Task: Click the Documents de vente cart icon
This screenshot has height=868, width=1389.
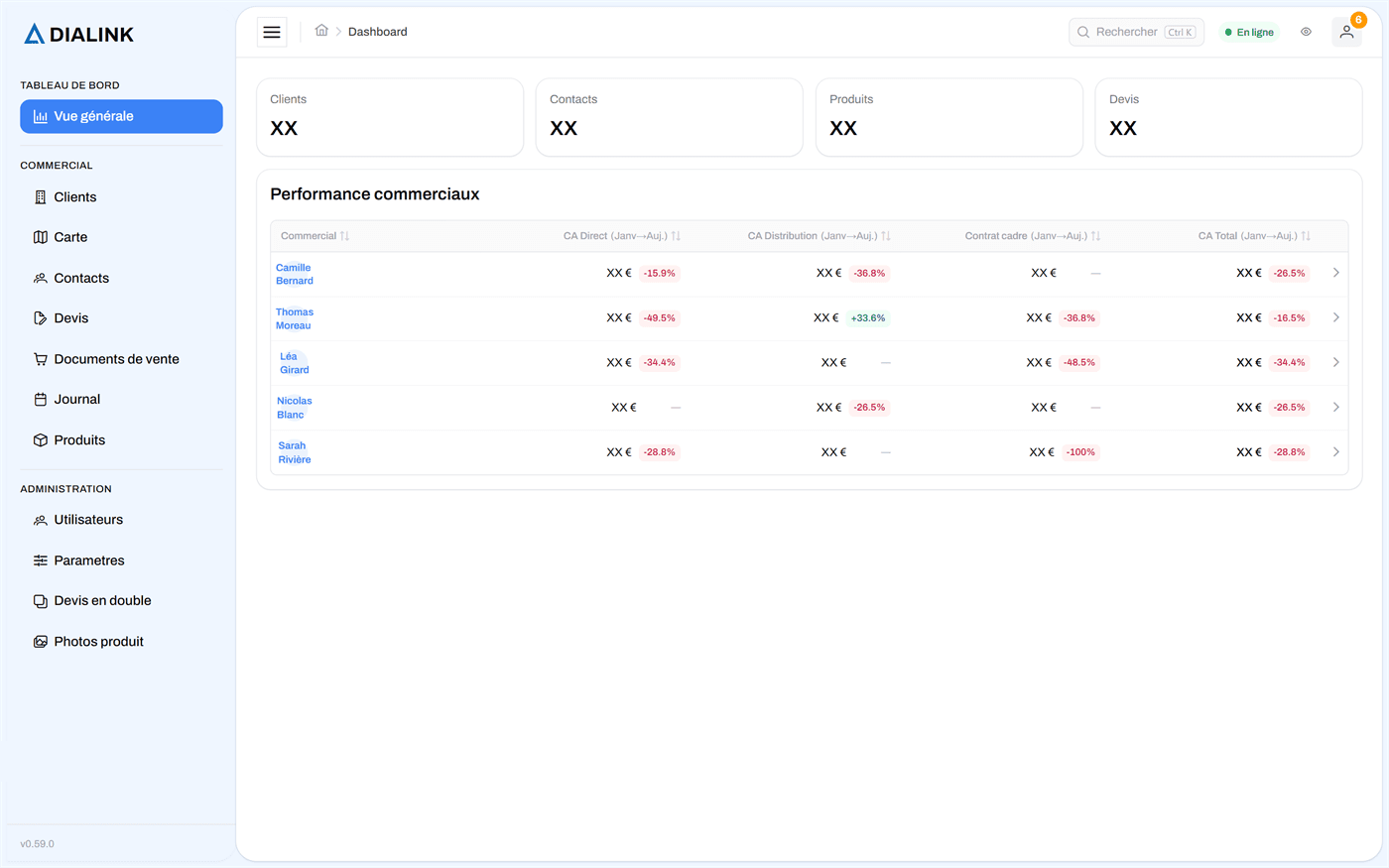Action: [x=41, y=359]
